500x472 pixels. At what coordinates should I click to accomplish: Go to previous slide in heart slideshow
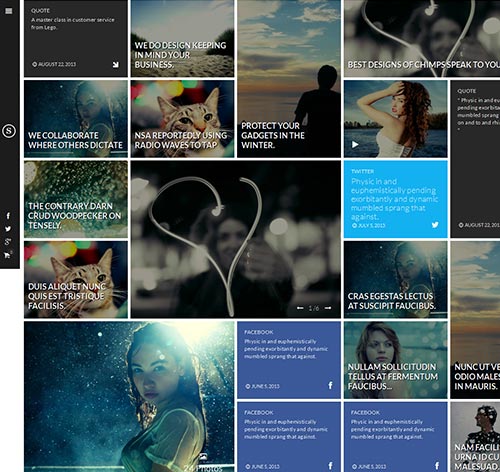[300, 308]
